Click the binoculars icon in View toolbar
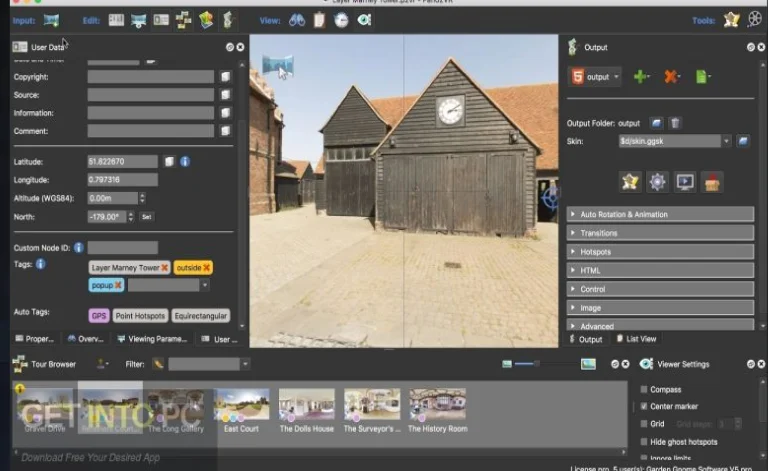This screenshot has height=471, width=768. (297, 19)
